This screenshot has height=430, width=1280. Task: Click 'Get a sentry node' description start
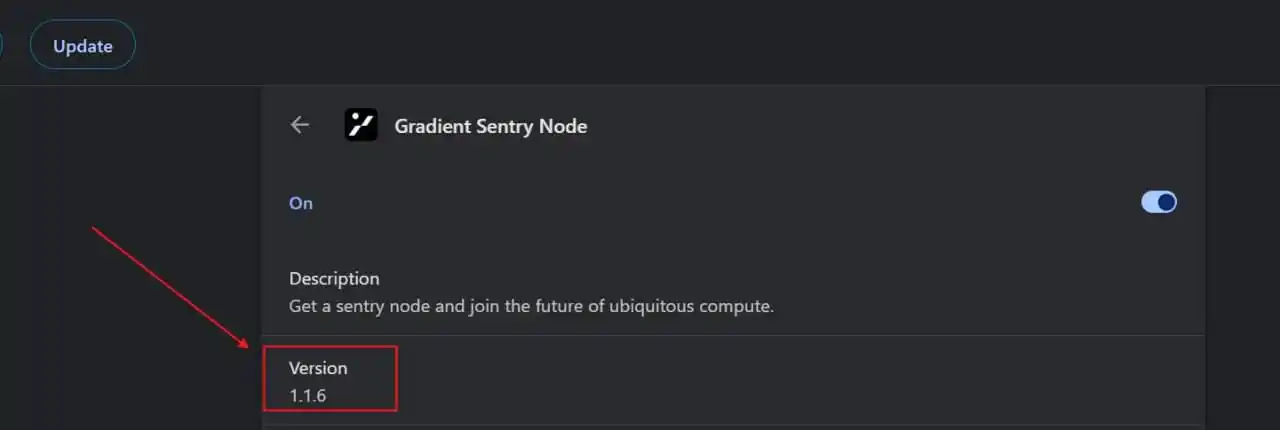coord(354,306)
